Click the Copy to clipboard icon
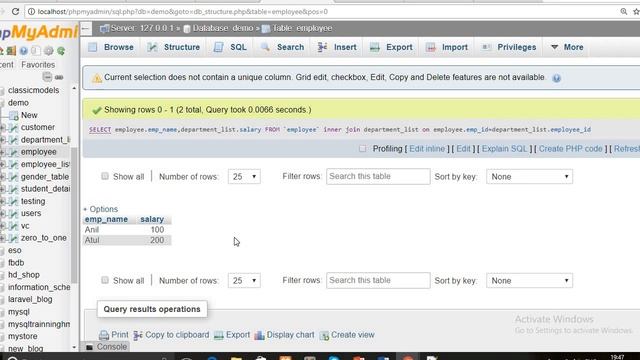The width and height of the screenshot is (640, 360). (x=138, y=335)
